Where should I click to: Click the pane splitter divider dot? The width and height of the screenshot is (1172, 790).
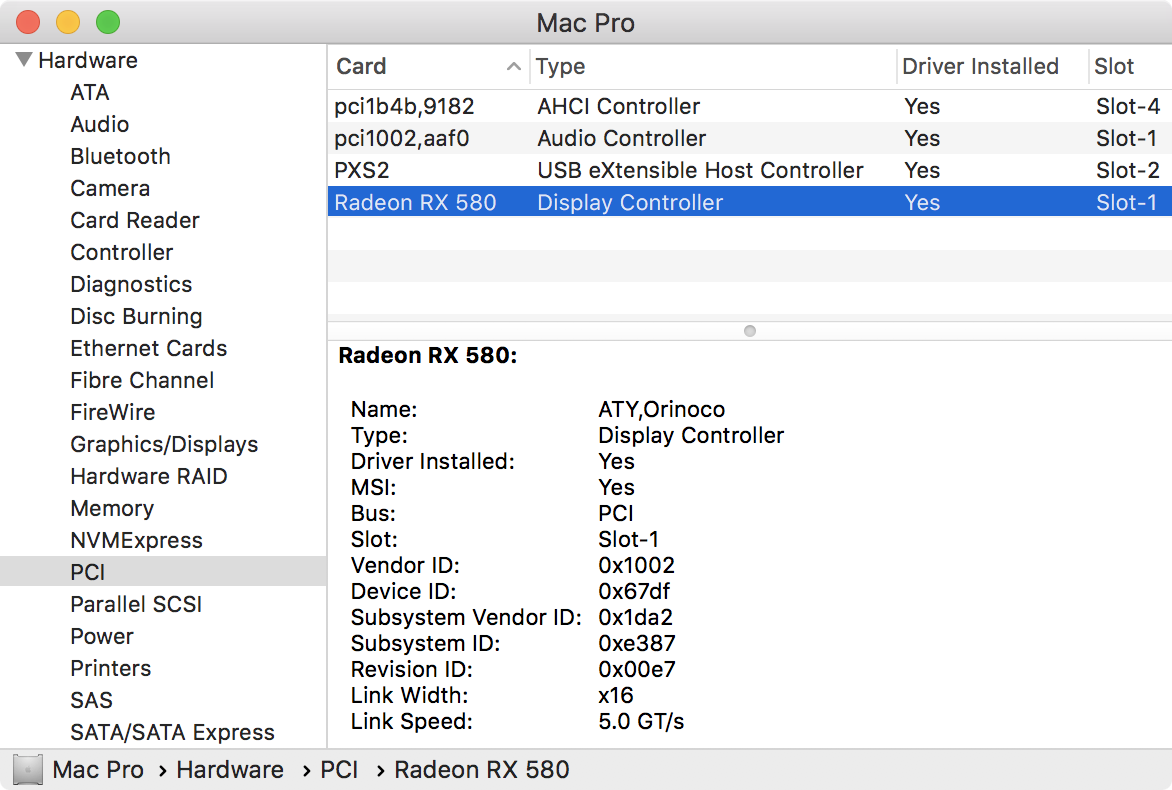(x=750, y=331)
